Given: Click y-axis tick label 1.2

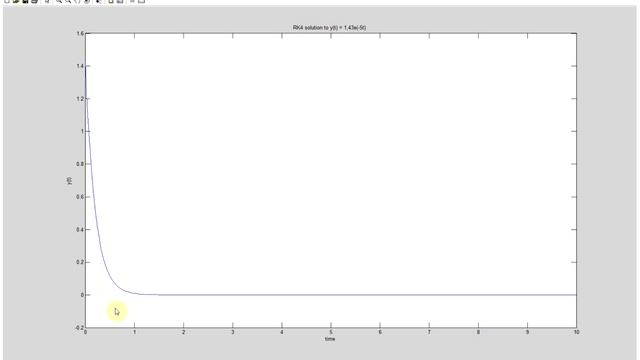Looking at the screenshot, I should tap(80, 99).
